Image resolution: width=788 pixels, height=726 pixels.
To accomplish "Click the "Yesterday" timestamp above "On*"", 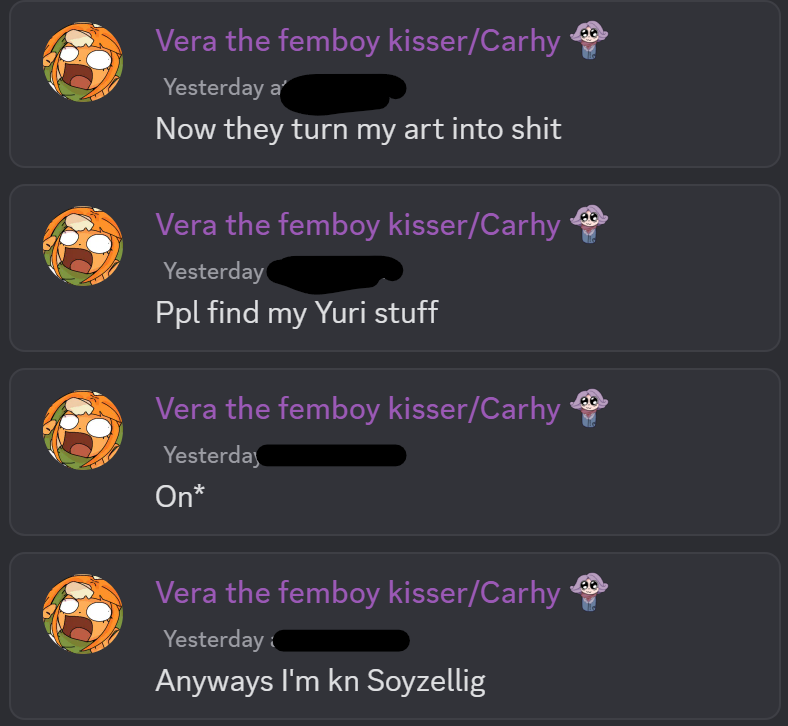I will 211,455.
